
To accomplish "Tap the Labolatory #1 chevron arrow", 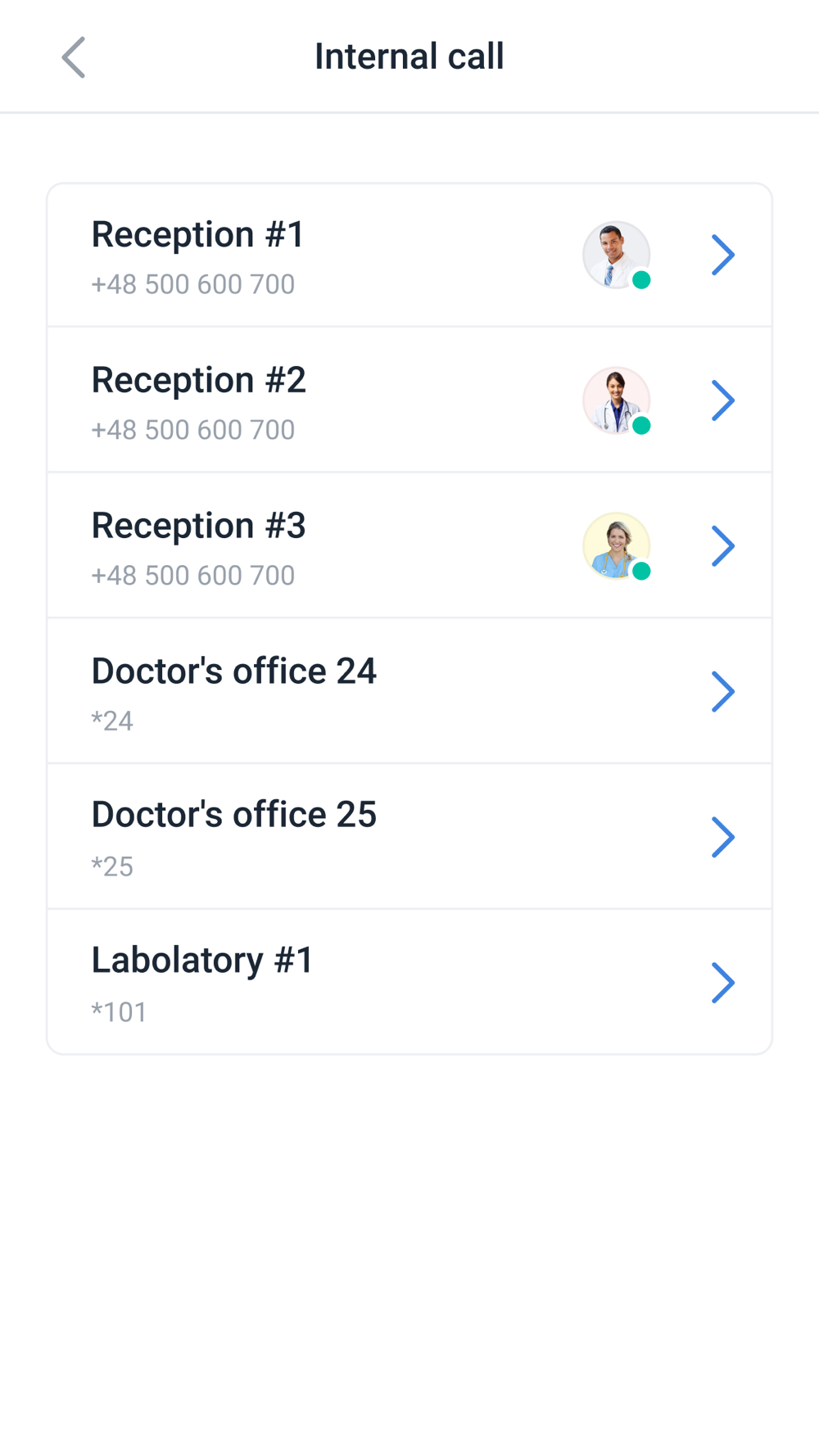I will click(x=722, y=983).
